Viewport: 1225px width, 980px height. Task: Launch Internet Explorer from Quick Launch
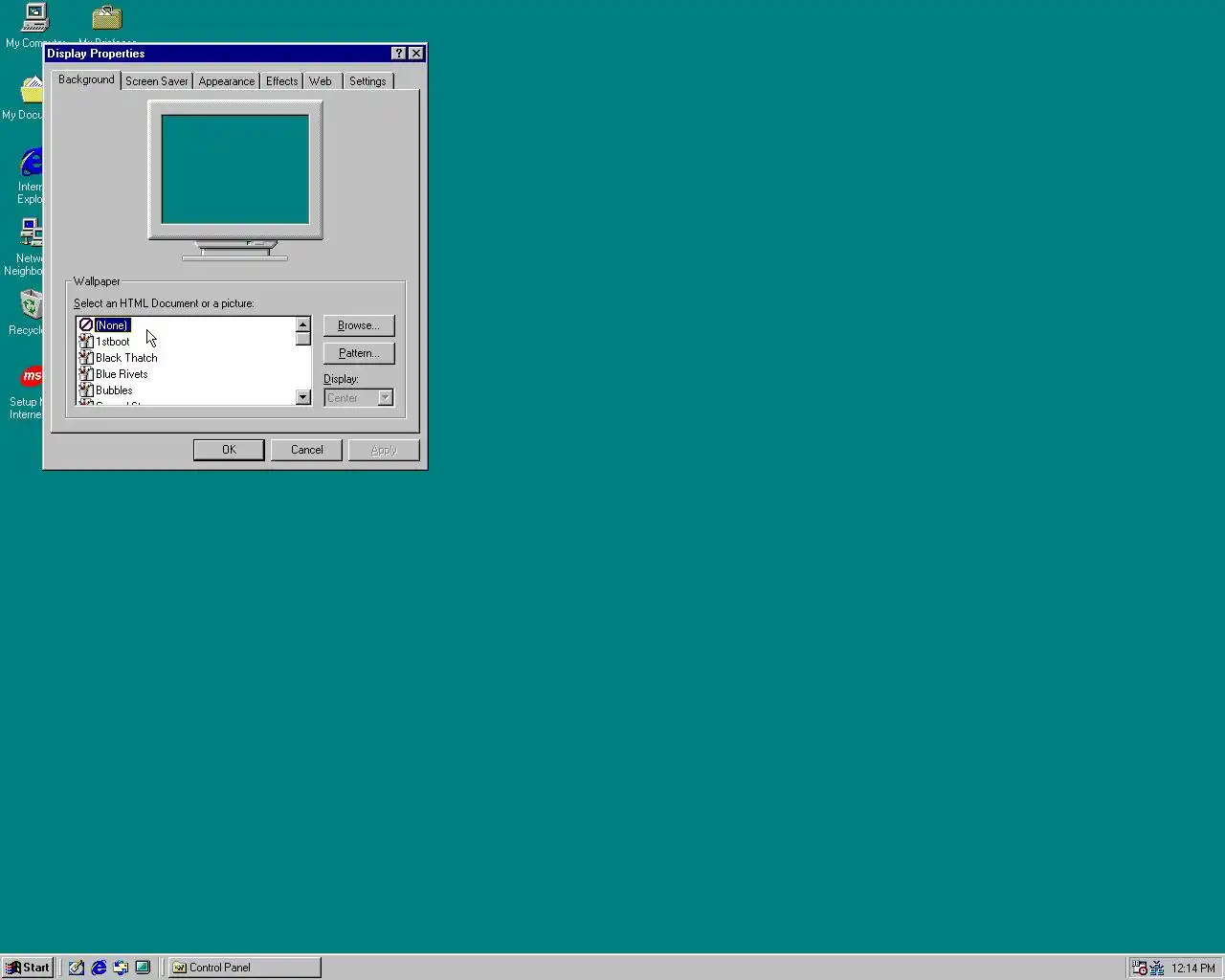point(99,968)
